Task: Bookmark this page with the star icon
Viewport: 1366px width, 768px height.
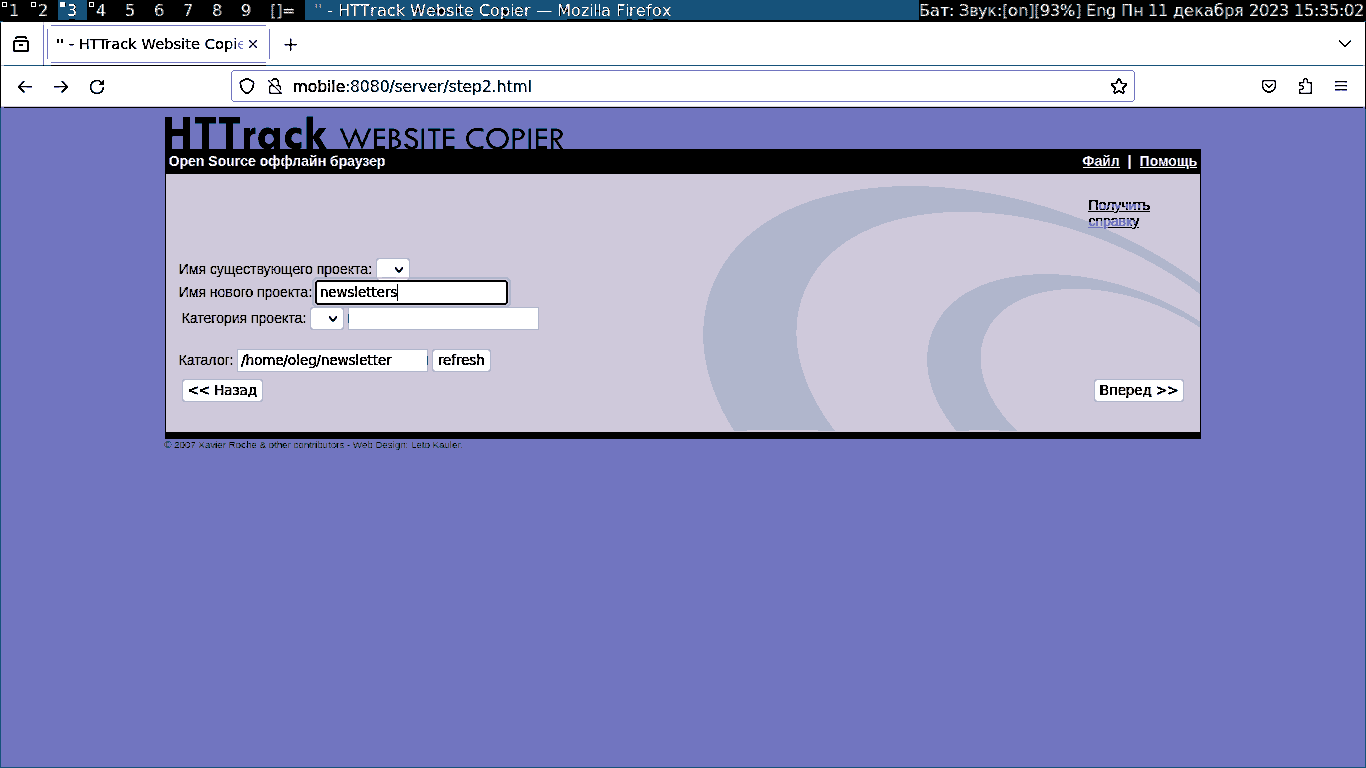Action: (1118, 87)
